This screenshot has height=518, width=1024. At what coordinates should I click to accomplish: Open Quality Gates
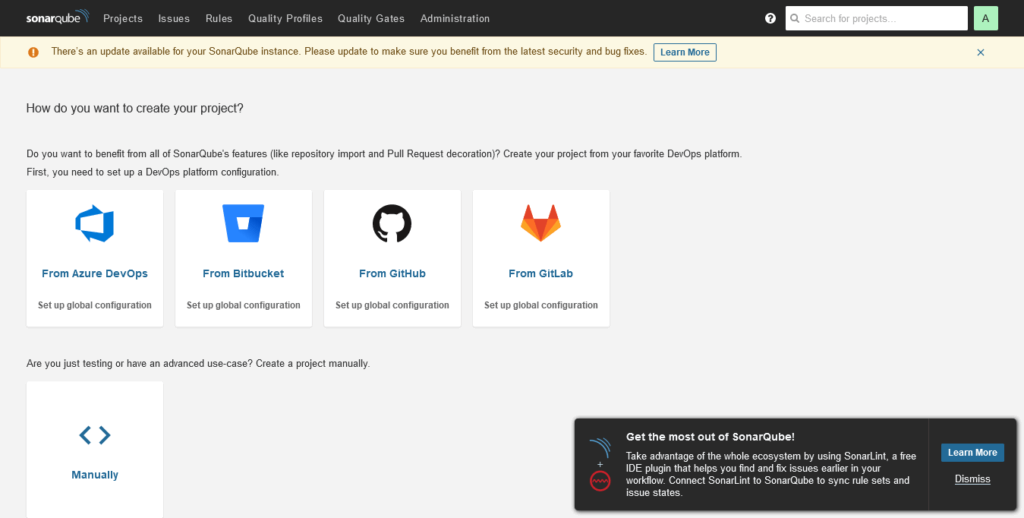pyautogui.click(x=371, y=18)
